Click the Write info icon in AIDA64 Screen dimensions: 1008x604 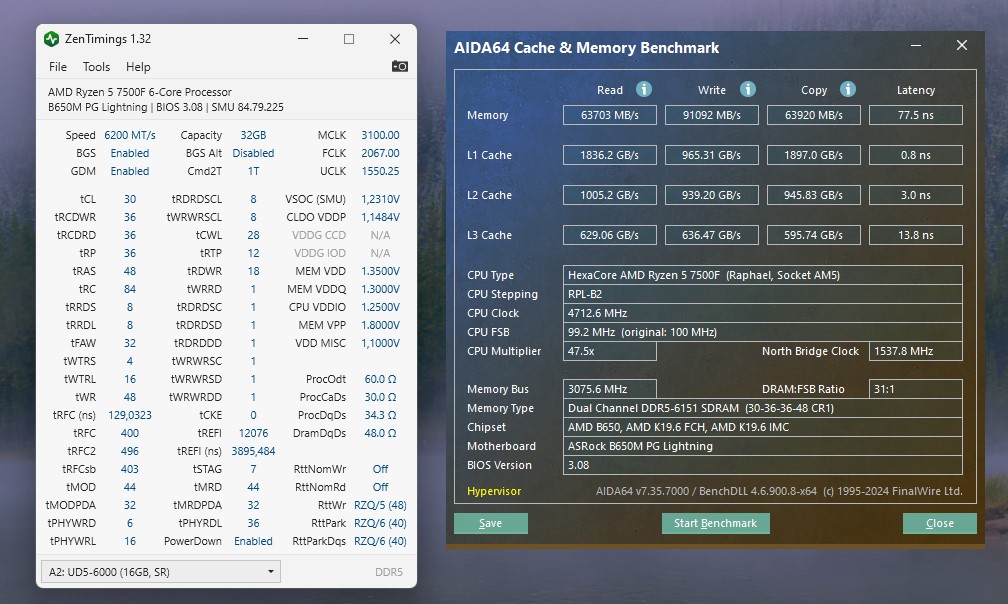point(747,89)
